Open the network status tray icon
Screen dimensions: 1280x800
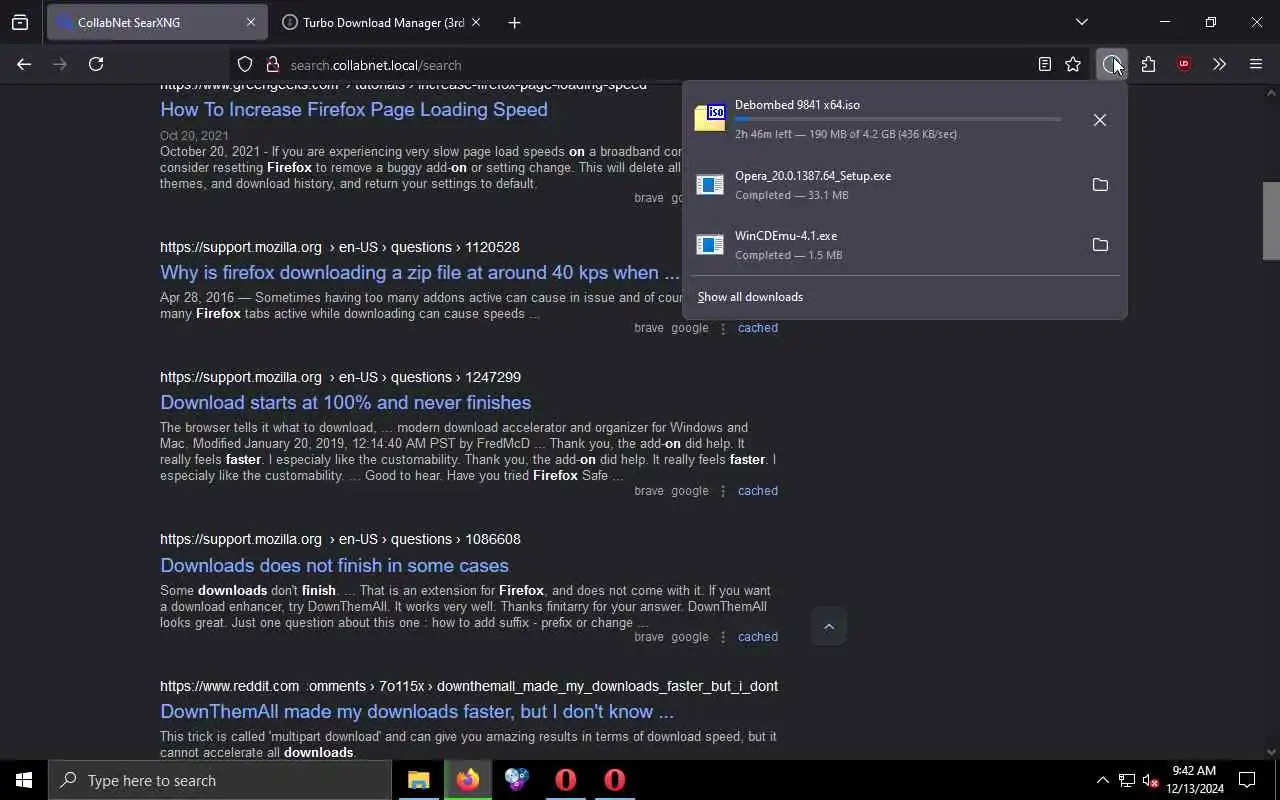point(1126,780)
